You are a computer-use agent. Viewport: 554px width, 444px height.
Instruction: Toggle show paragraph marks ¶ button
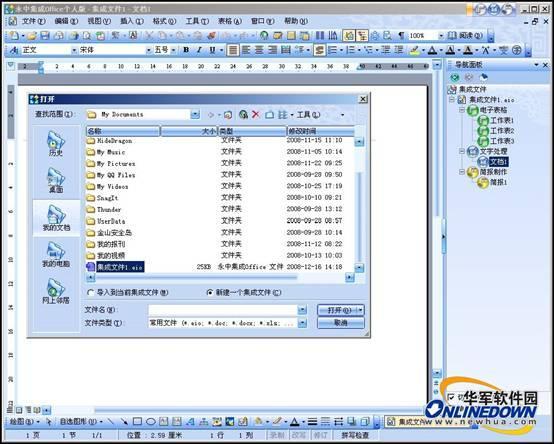tap(401, 35)
